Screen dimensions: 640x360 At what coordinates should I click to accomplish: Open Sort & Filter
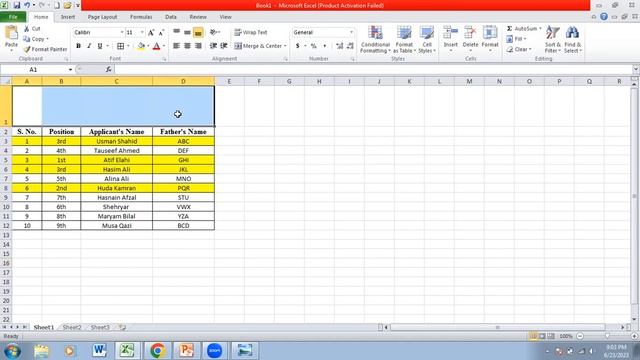tap(553, 39)
